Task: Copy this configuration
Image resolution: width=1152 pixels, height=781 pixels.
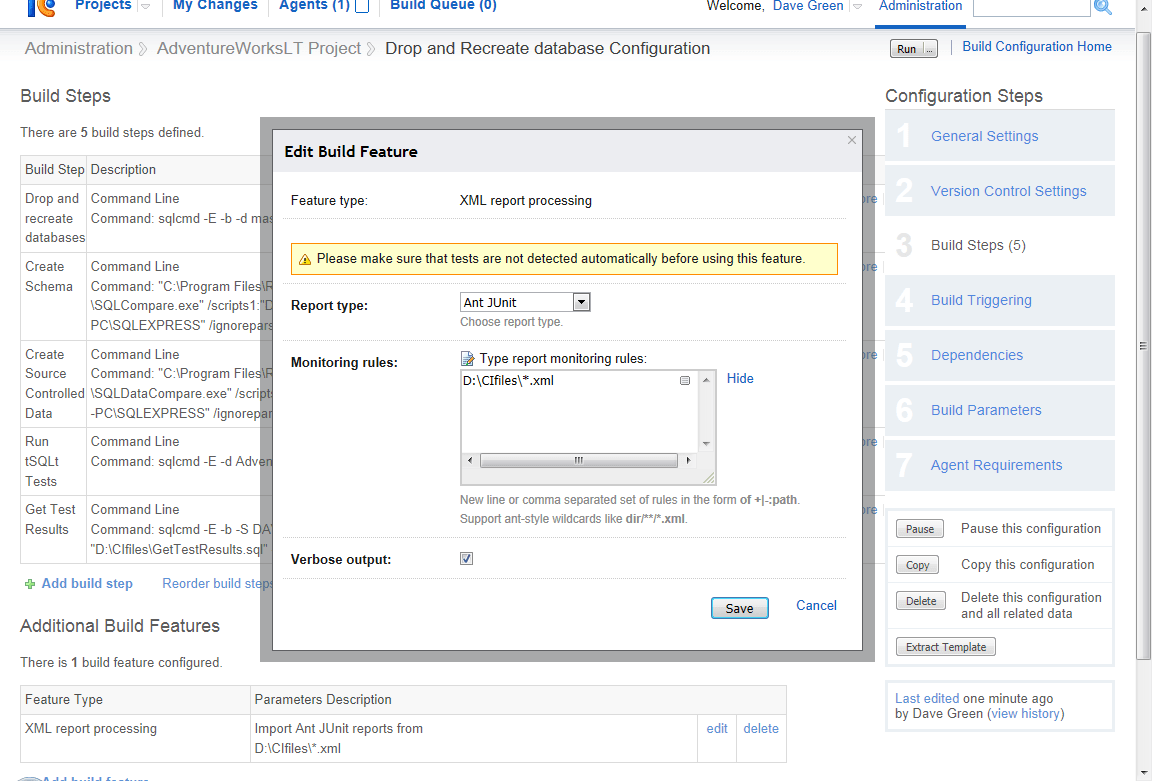Action: (917, 565)
